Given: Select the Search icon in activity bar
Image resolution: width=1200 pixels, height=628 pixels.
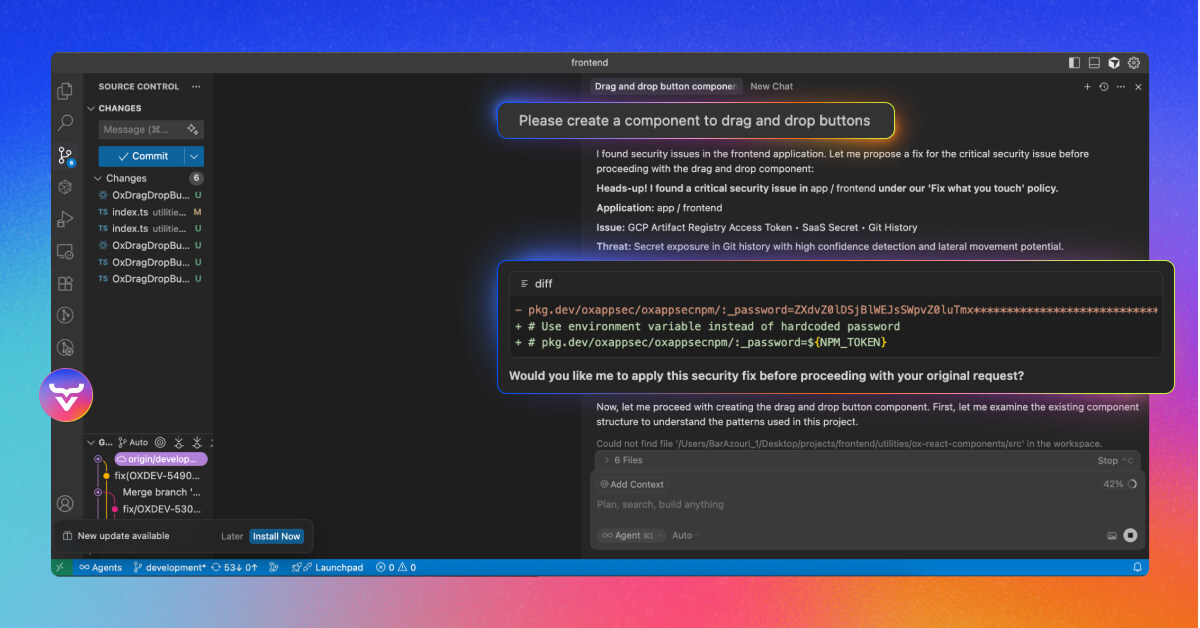Looking at the screenshot, I should click(x=65, y=122).
